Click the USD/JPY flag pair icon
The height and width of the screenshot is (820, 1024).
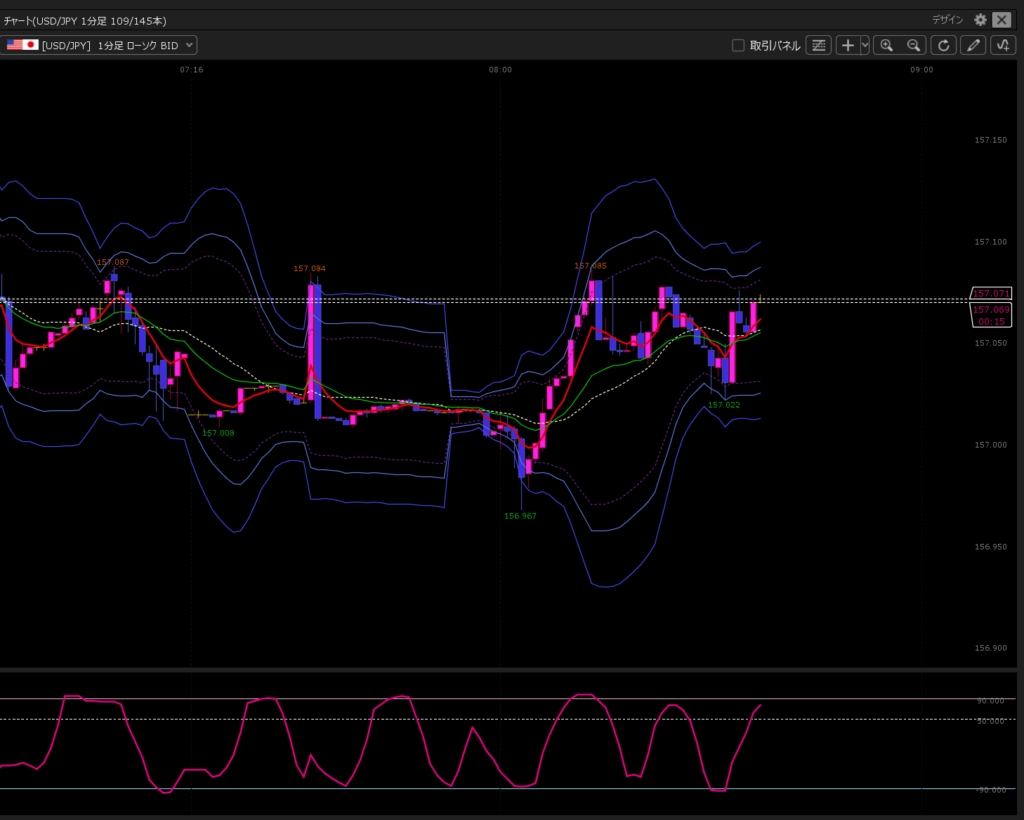[x=22, y=45]
